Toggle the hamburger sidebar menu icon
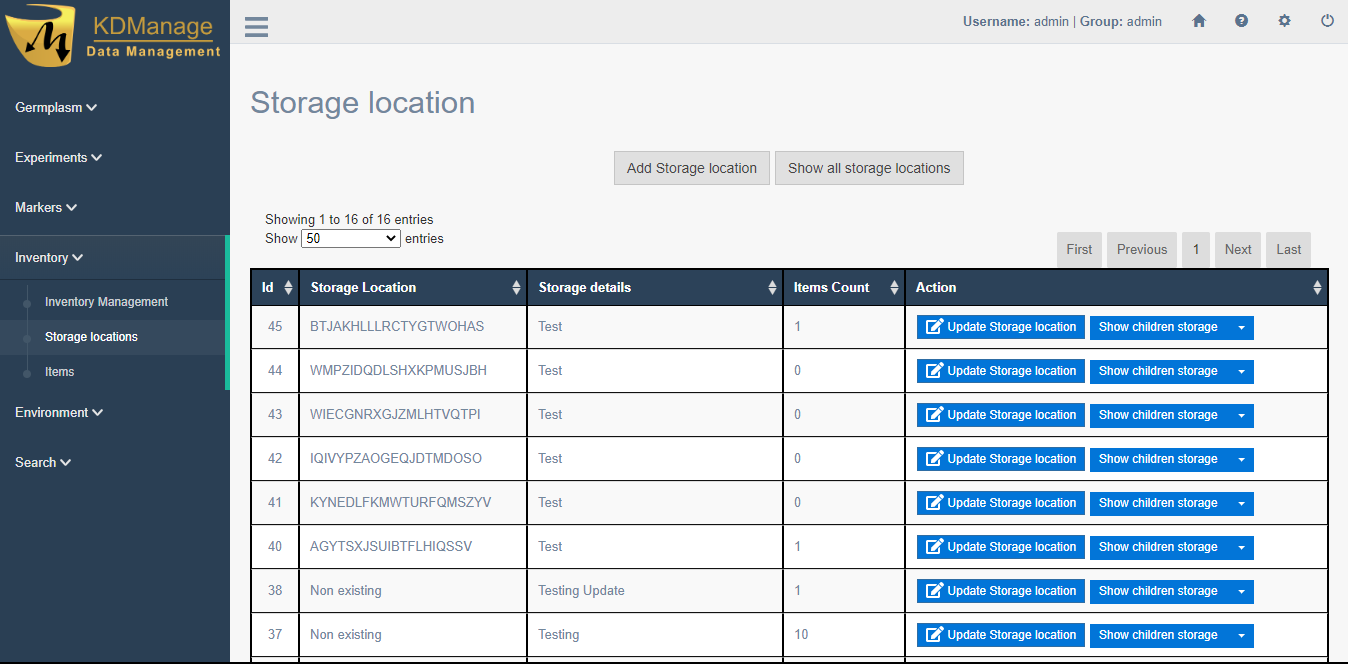Viewport: 1348px width, 664px height. [x=256, y=26]
